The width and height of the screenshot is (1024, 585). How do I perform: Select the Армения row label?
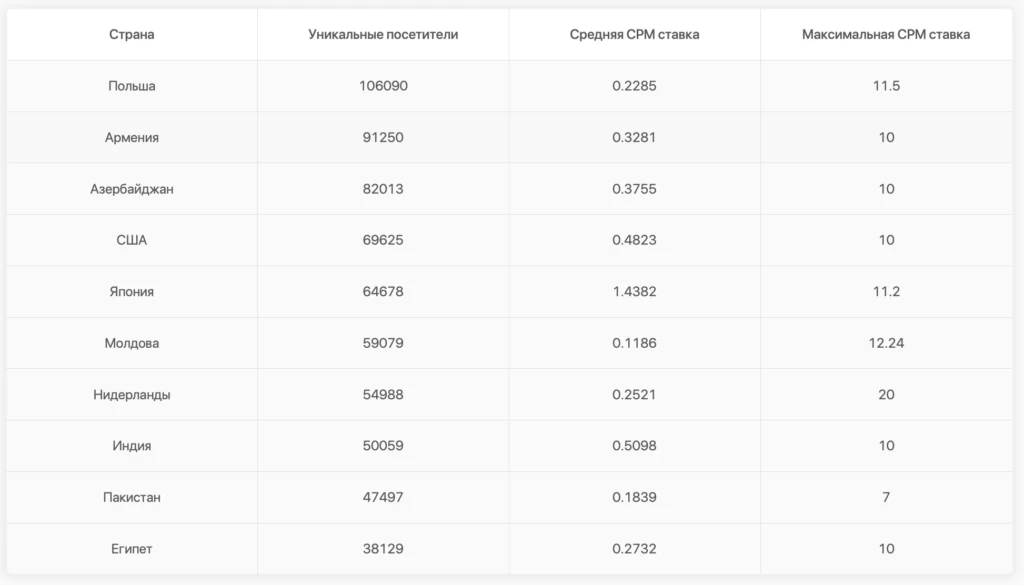click(131, 138)
